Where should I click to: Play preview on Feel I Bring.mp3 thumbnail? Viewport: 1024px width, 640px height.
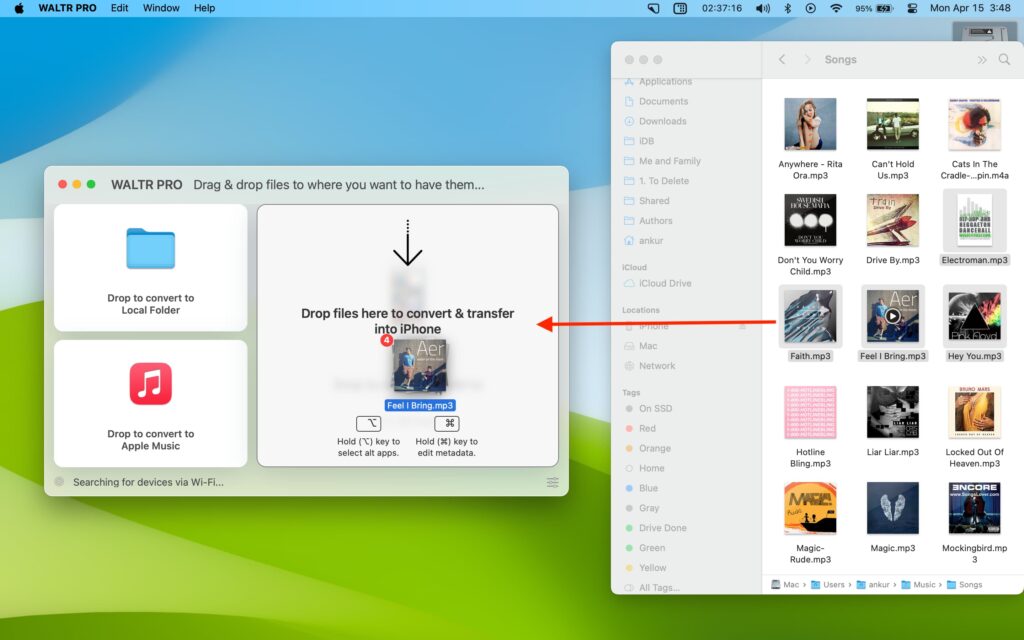(x=892, y=316)
